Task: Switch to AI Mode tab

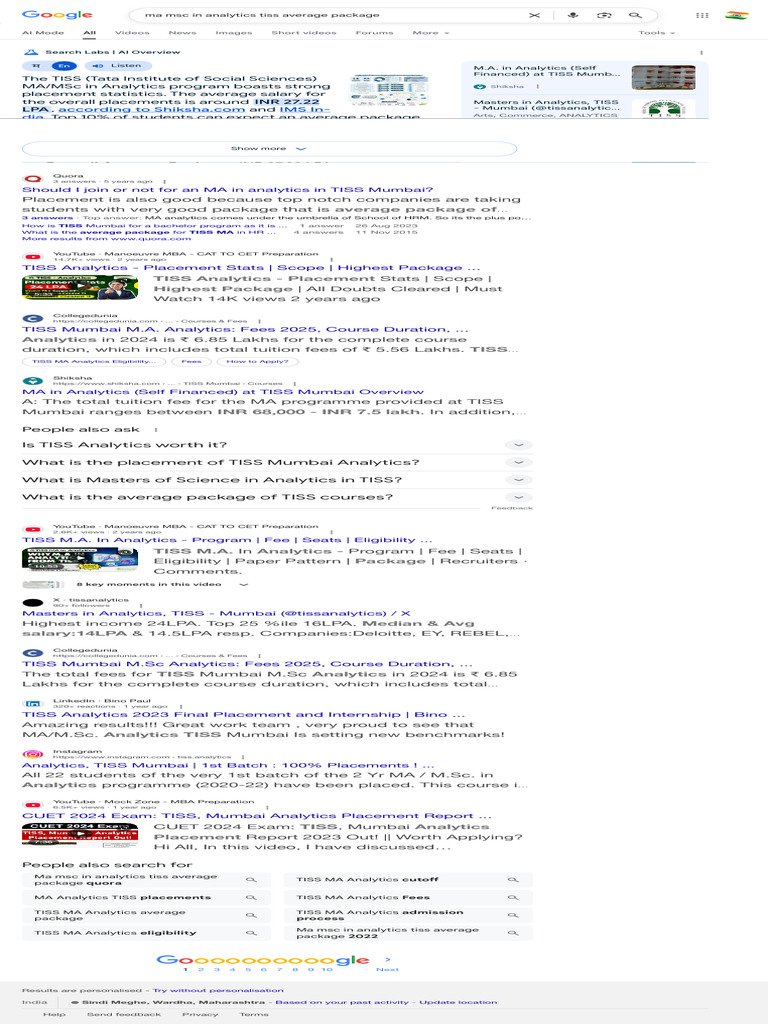Action: [x=43, y=33]
